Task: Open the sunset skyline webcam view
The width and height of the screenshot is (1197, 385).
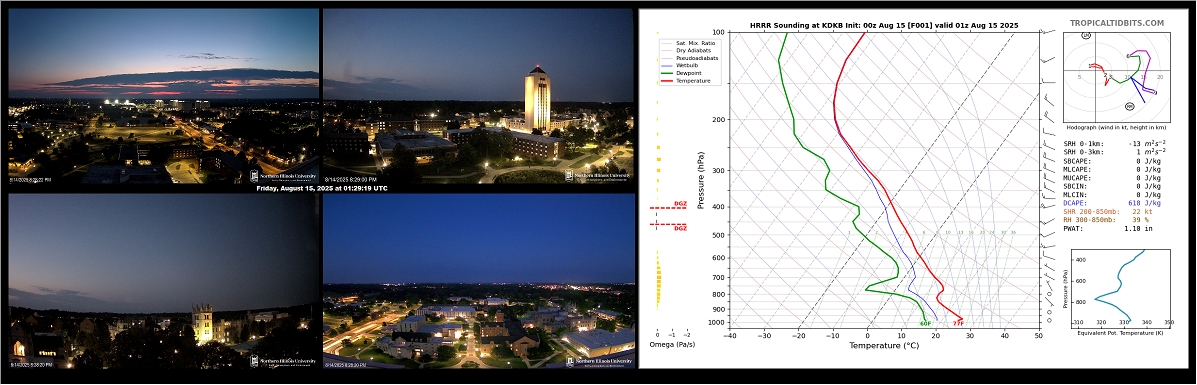Action: tap(163, 96)
